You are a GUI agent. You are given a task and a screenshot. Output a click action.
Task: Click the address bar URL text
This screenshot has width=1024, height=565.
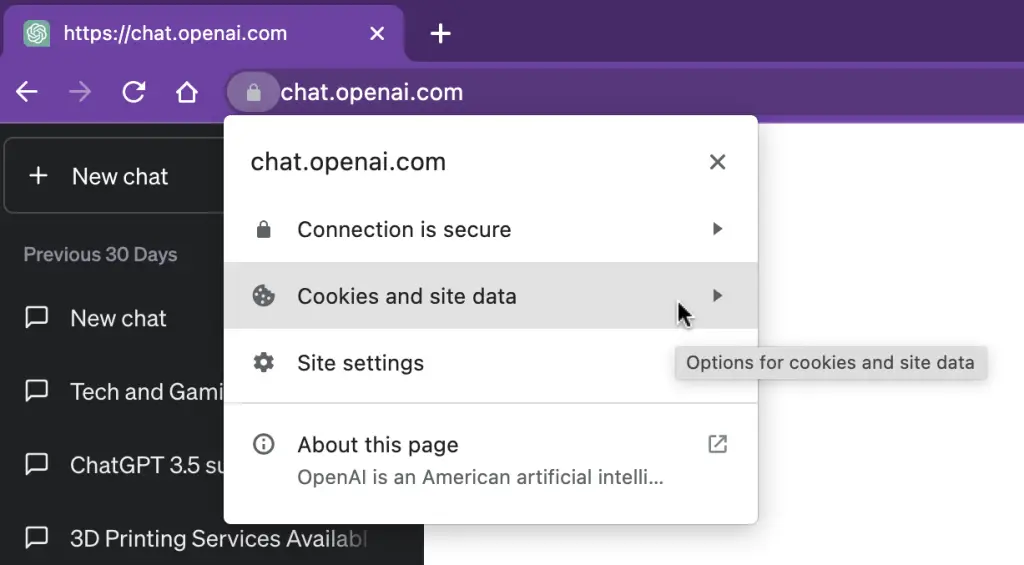pyautogui.click(x=372, y=92)
